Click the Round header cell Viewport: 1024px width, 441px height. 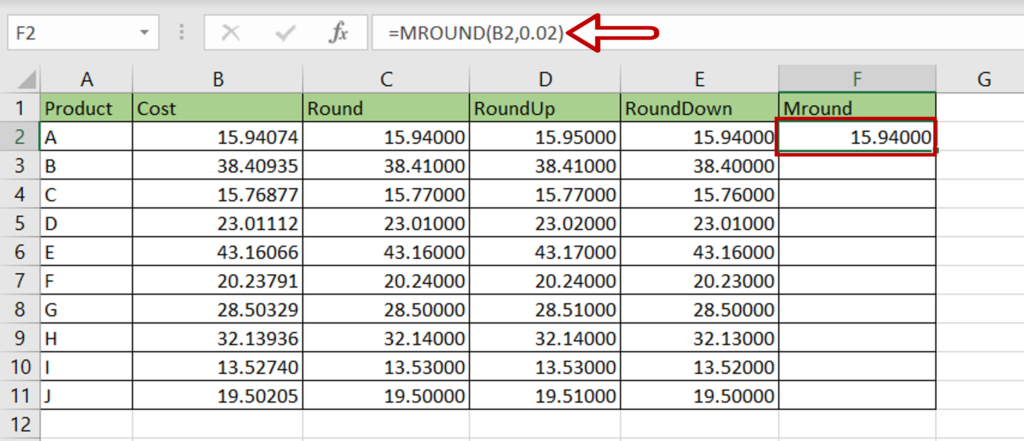(x=386, y=108)
